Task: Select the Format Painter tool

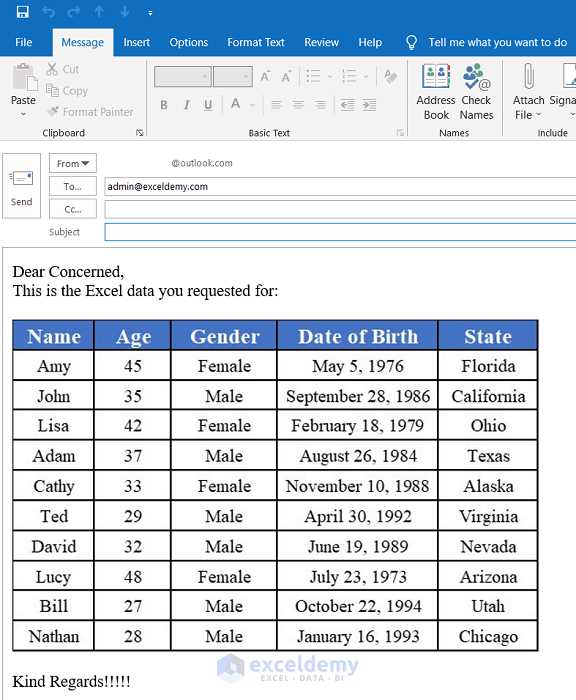Action: (x=90, y=112)
